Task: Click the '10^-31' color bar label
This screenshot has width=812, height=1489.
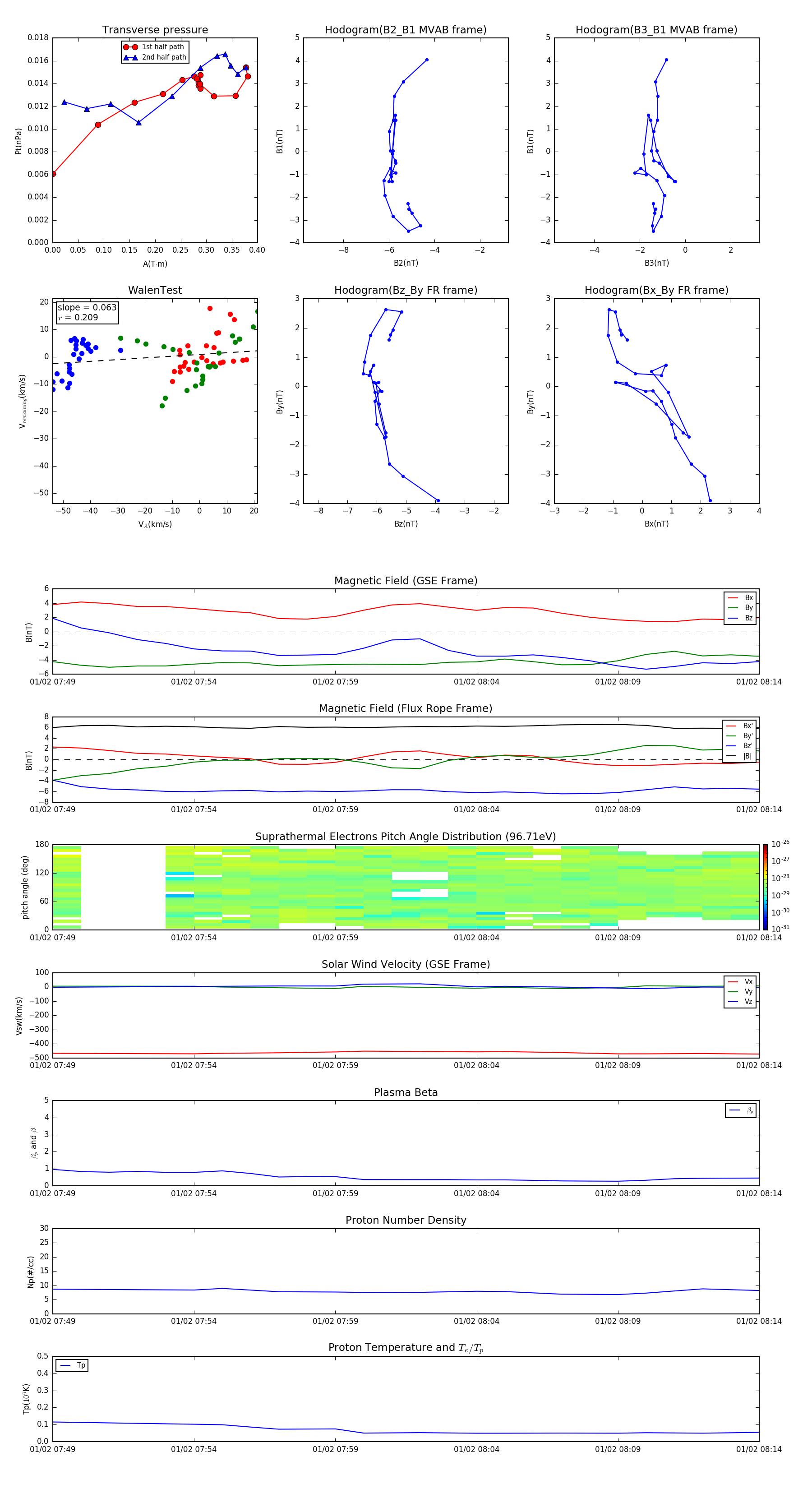Action: (780, 929)
